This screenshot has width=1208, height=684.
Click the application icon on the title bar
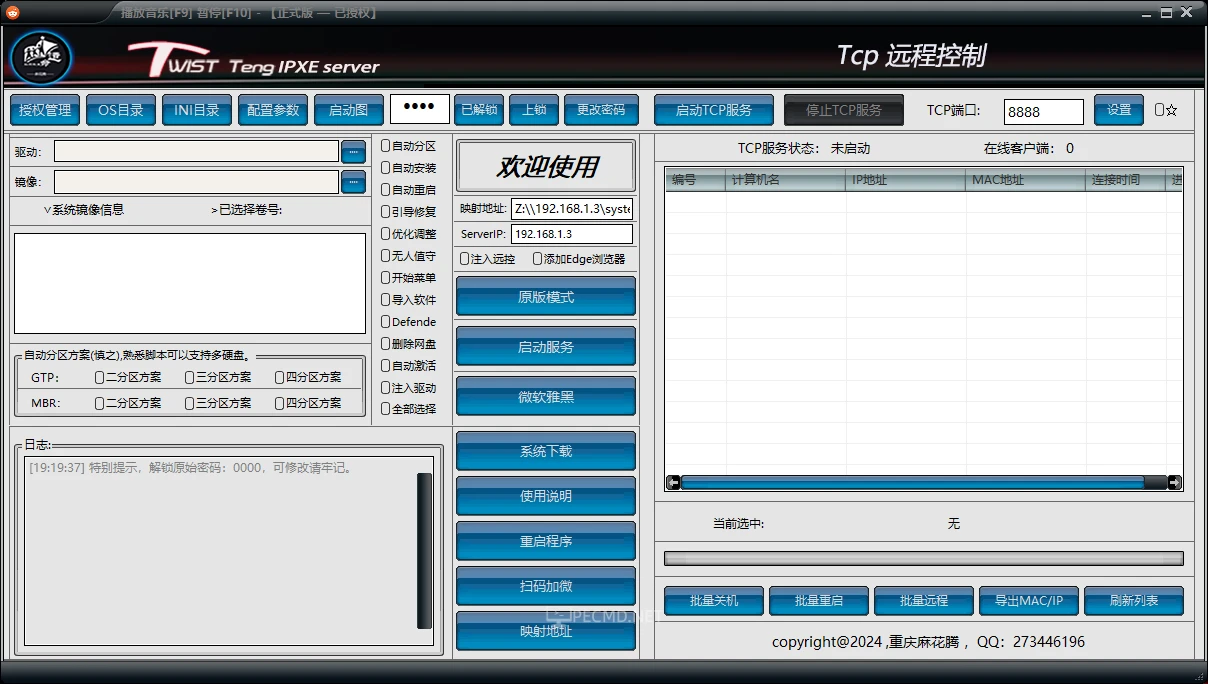click(x=12, y=13)
